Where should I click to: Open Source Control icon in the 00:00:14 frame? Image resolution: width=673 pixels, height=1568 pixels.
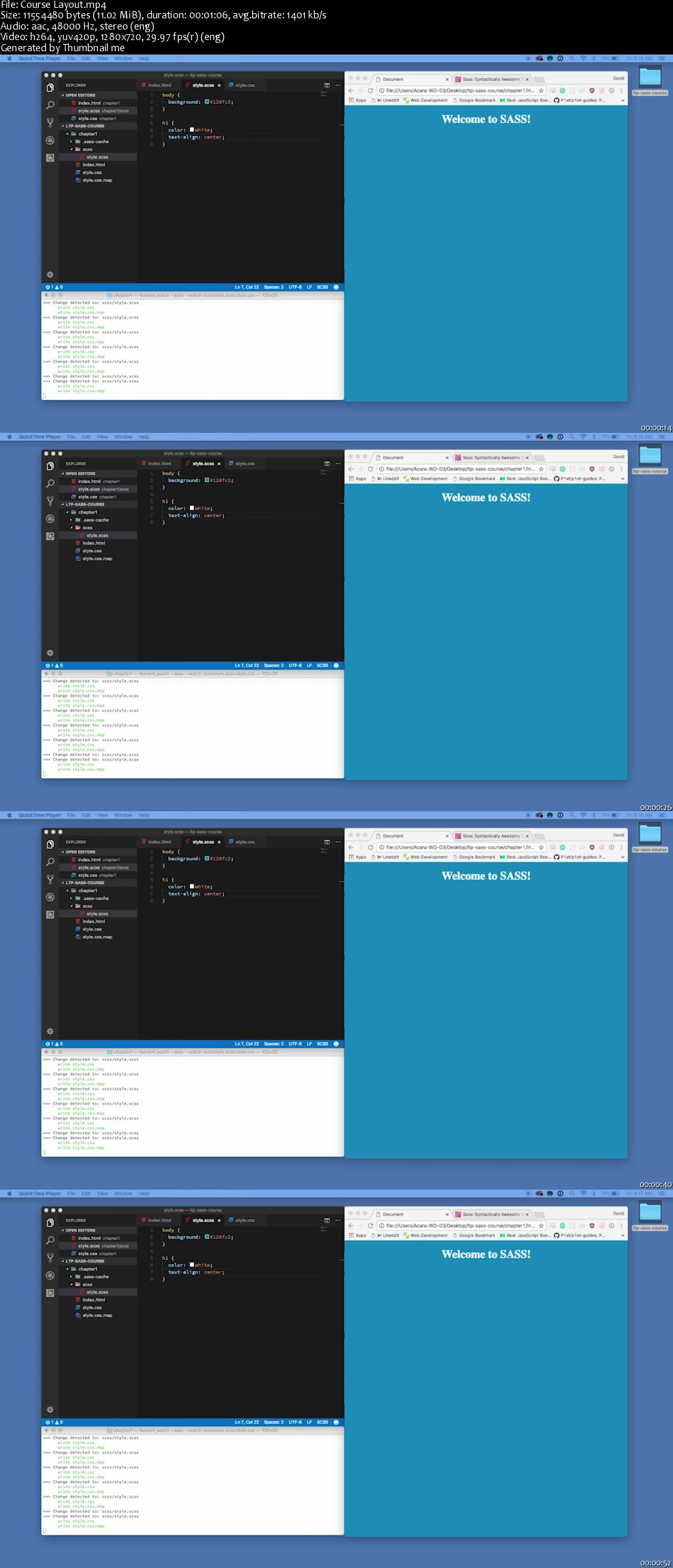(50, 123)
